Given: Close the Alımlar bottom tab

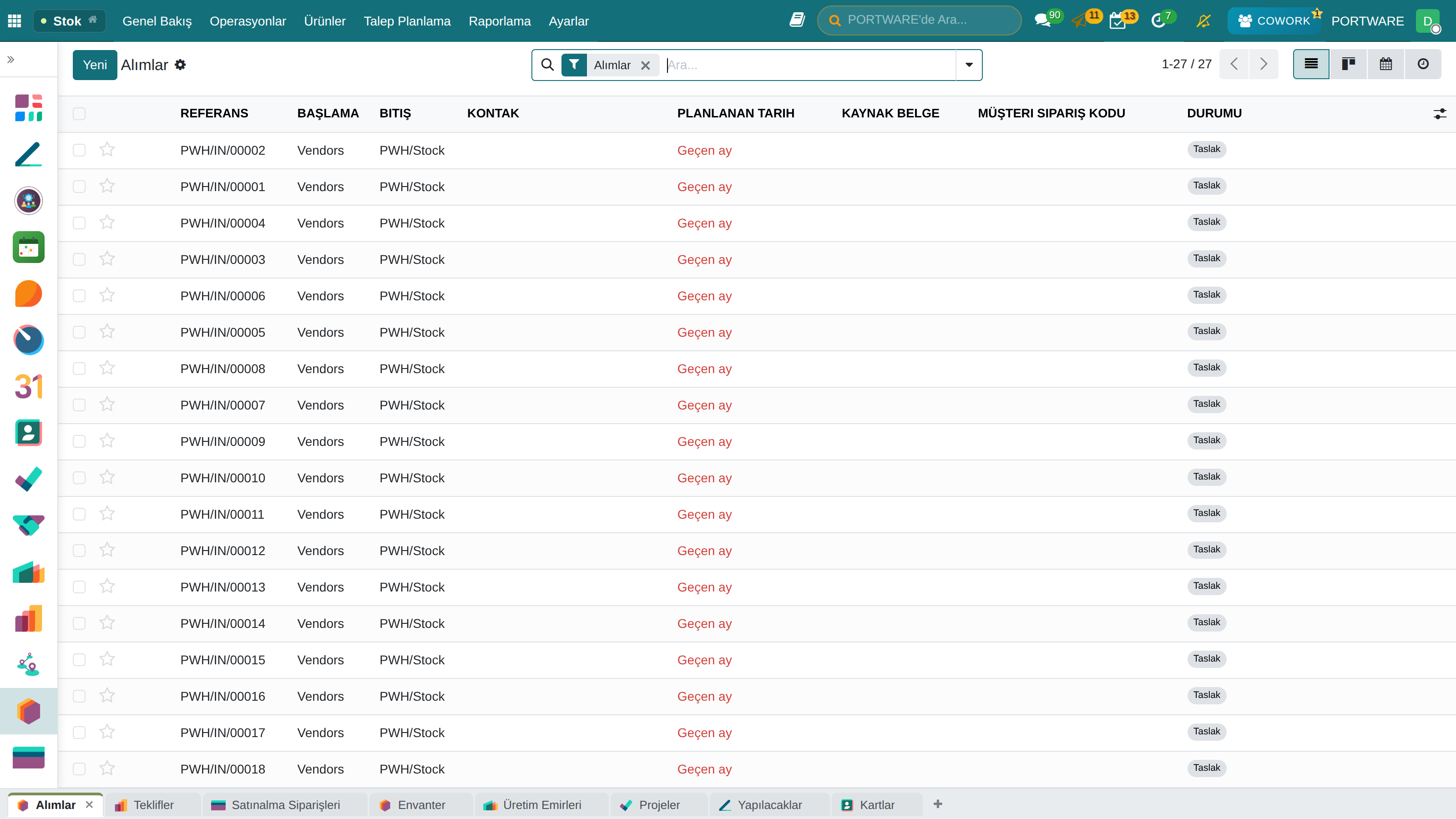Looking at the screenshot, I should coord(89,804).
